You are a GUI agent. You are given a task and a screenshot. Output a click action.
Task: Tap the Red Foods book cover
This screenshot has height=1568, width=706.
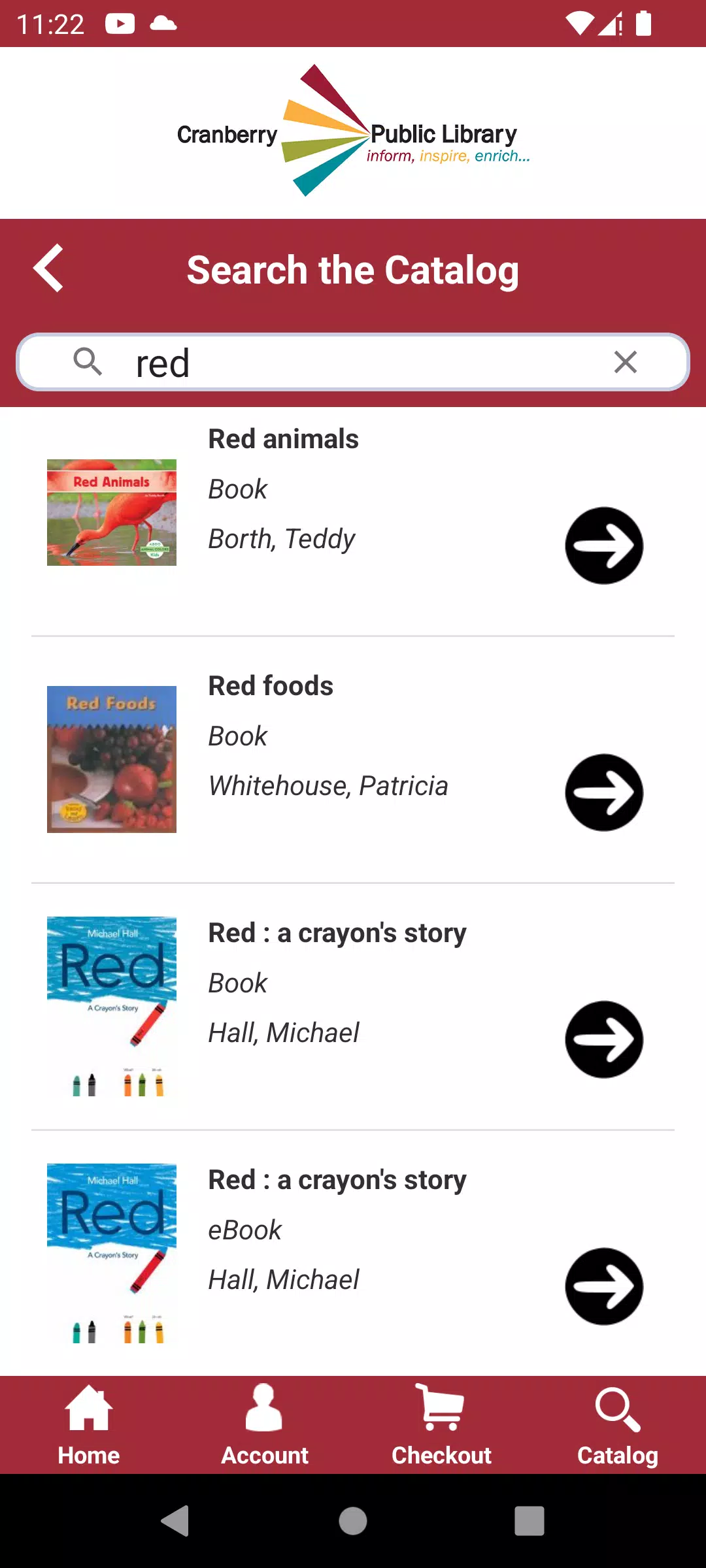click(112, 759)
